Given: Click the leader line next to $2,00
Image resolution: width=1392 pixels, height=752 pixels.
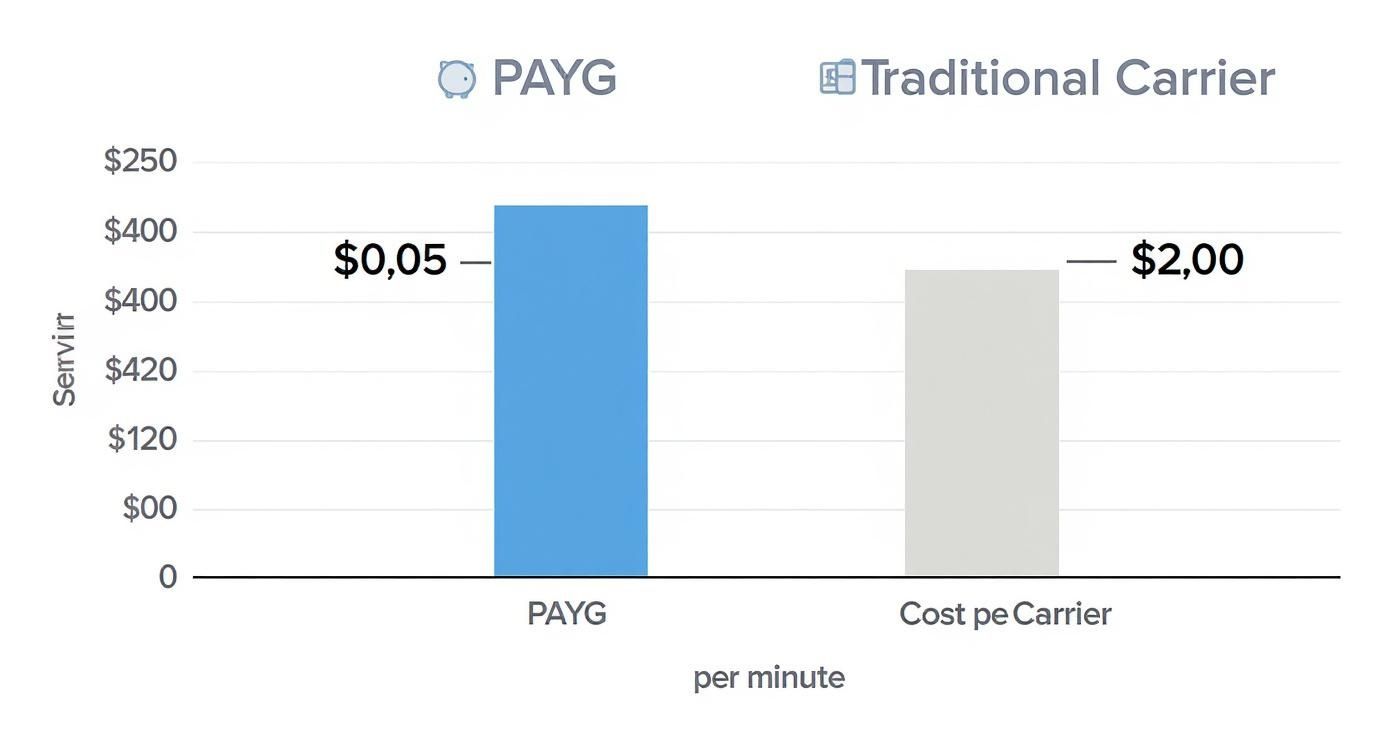Looking at the screenshot, I should coord(1091,262).
